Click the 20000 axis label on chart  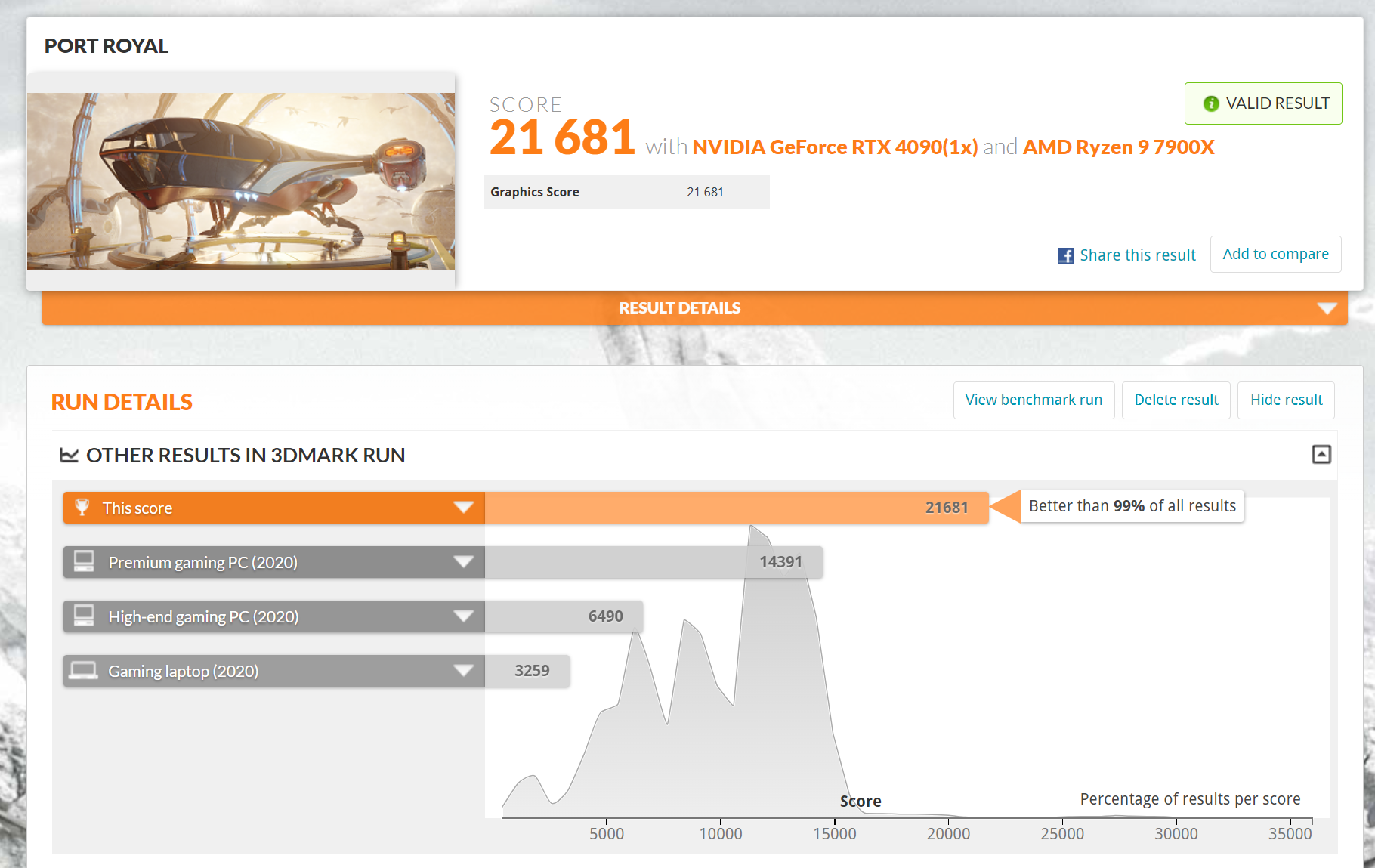[948, 834]
